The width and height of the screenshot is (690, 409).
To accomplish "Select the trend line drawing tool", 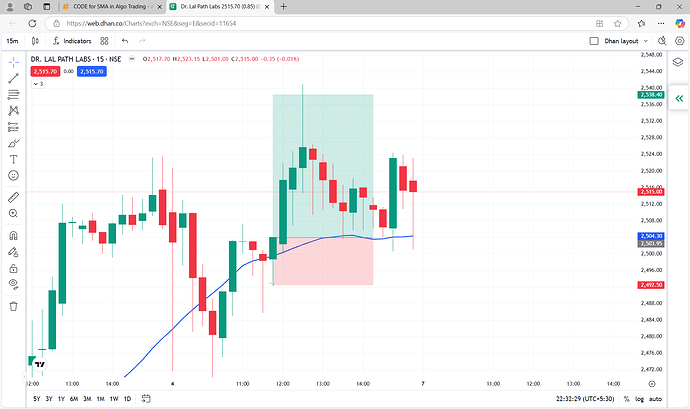I will (14, 78).
